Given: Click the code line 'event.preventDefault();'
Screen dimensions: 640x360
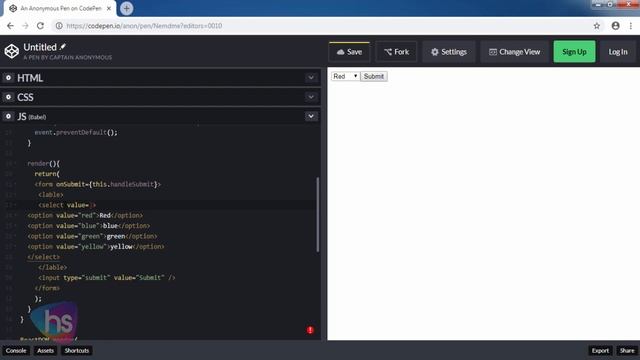Looking at the screenshot, I should (76, 132).
